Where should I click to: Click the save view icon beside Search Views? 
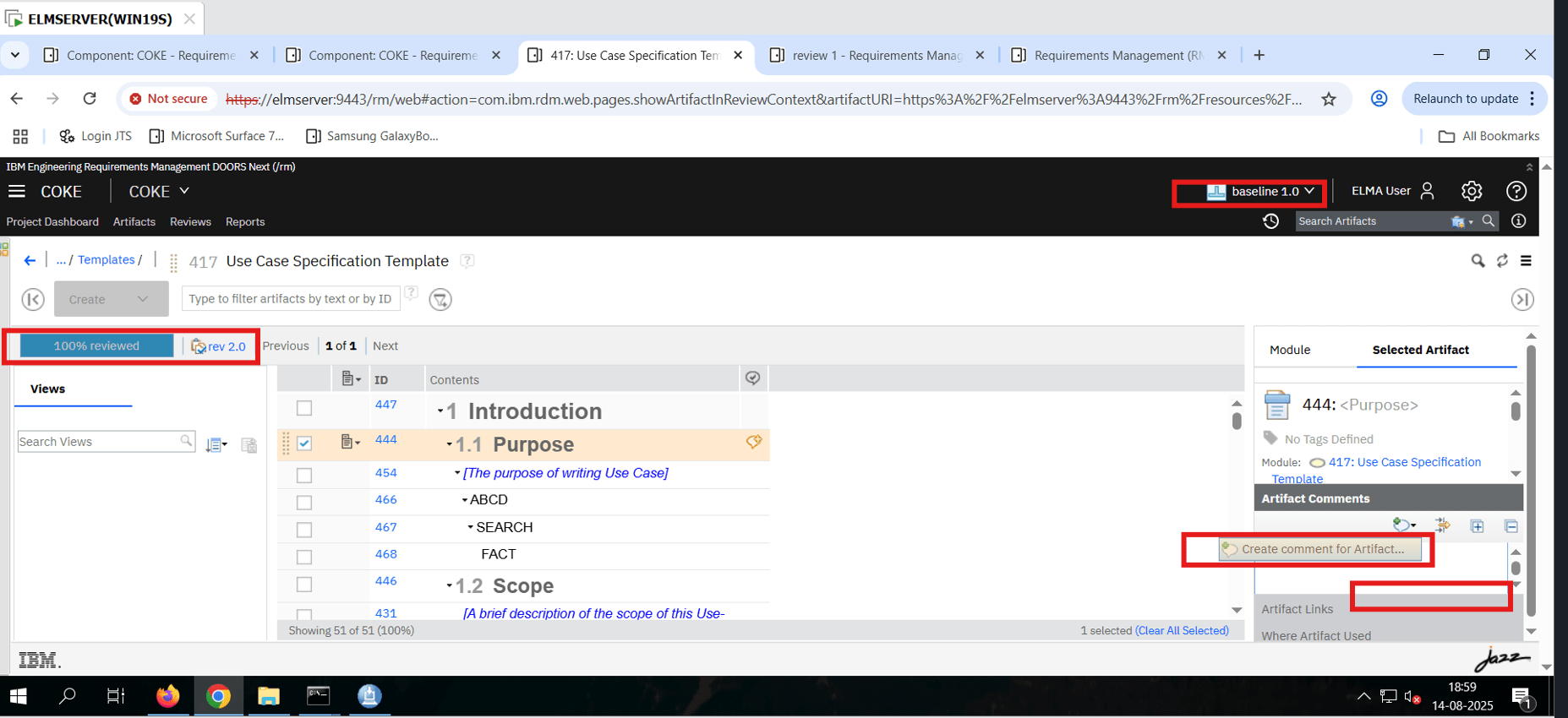coord(249,445)
